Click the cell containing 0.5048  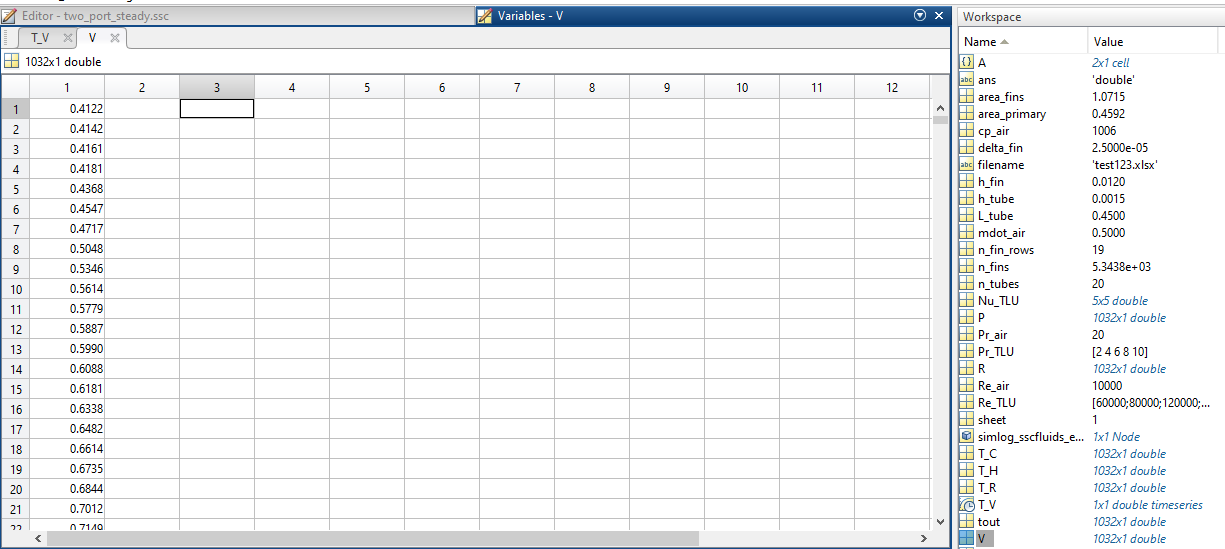[67, 248]
